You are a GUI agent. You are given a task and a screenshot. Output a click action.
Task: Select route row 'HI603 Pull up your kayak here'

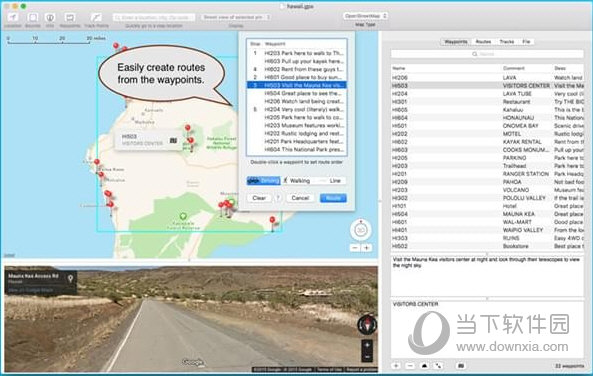click(296, 61)
